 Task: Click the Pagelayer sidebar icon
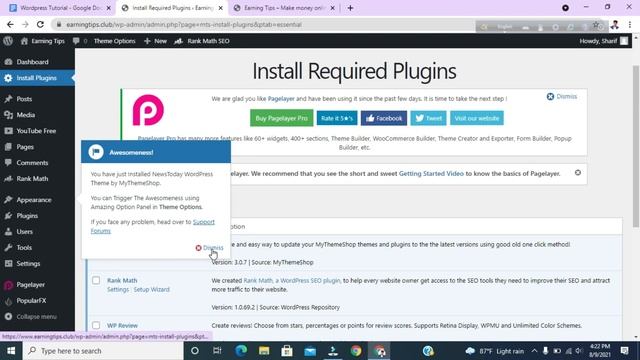[x=8, y=285]
